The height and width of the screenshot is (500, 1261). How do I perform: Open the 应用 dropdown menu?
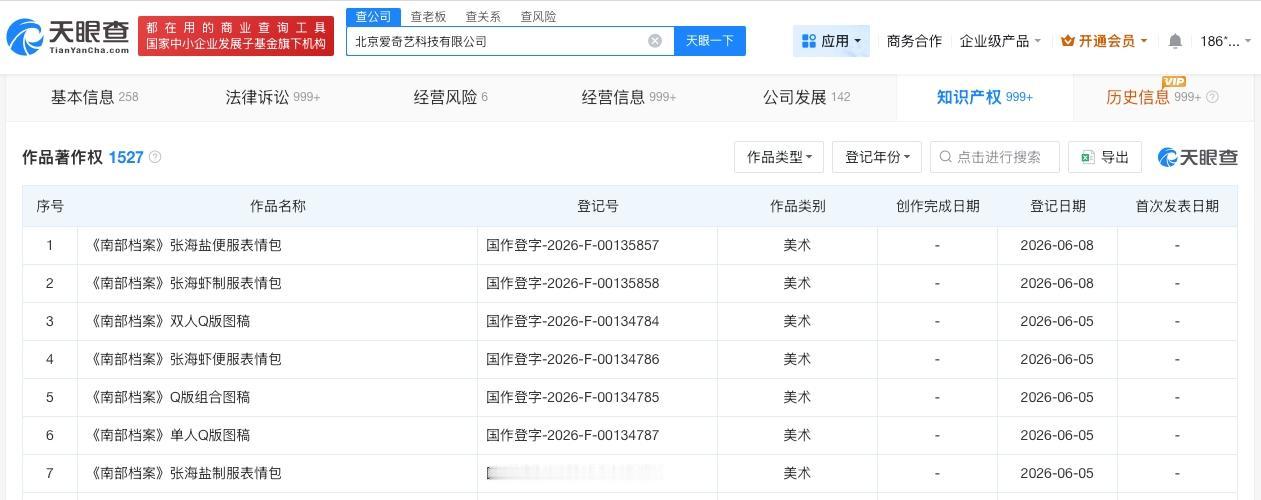pyautogui.click(x=831, y=41)
